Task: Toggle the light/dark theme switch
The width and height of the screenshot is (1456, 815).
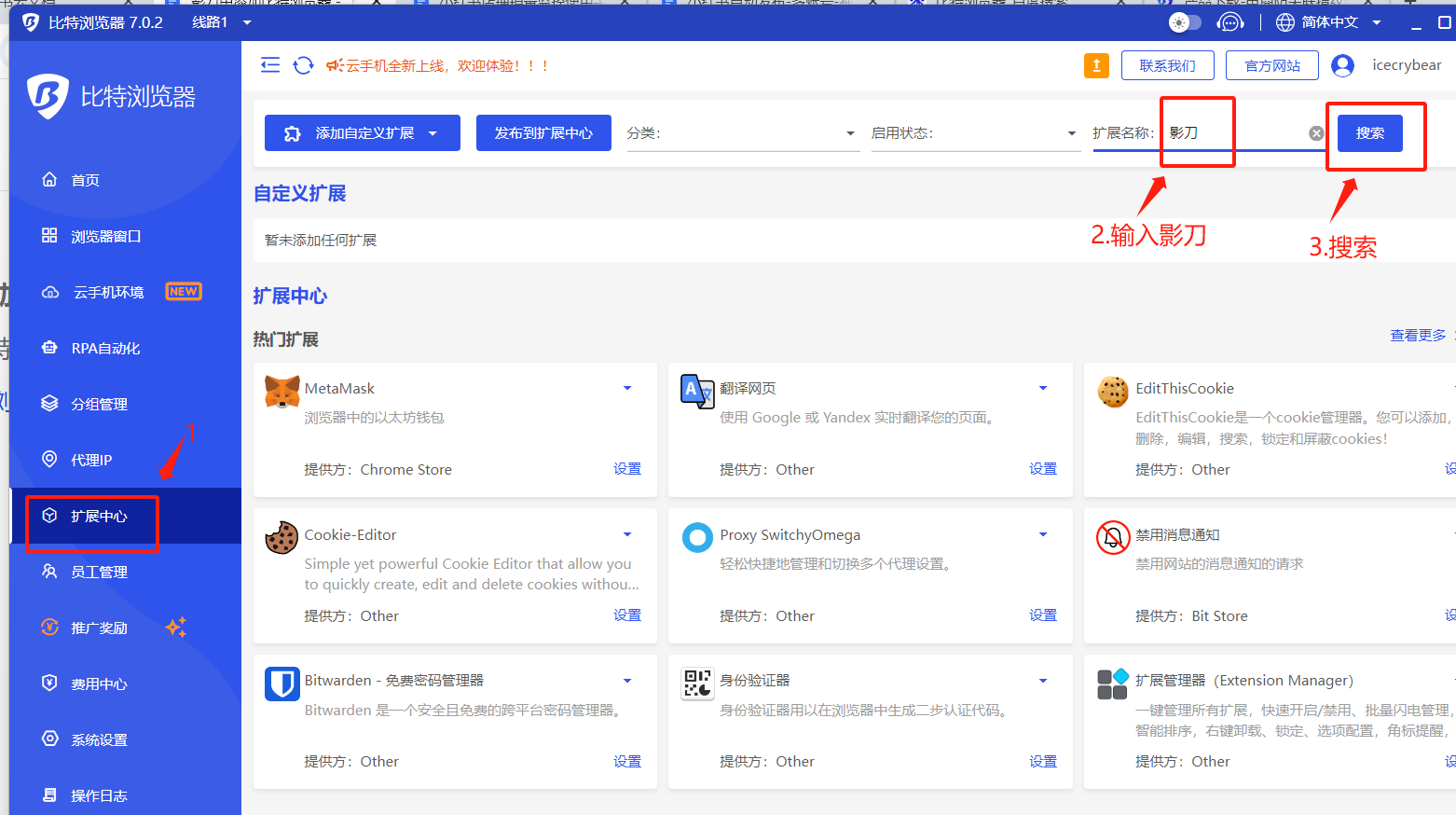Action: tap(1185, 22)
